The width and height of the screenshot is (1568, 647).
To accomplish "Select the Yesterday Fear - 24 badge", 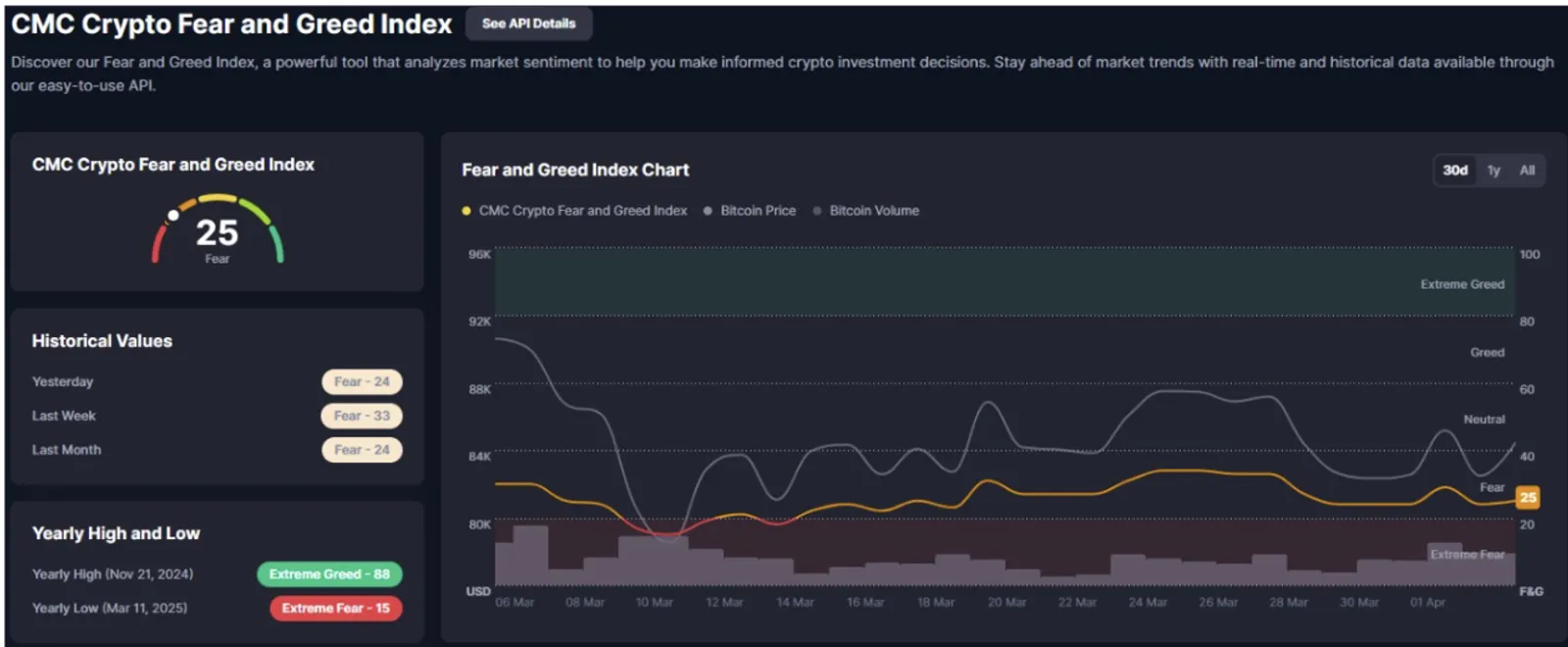I will coord(362,382).
